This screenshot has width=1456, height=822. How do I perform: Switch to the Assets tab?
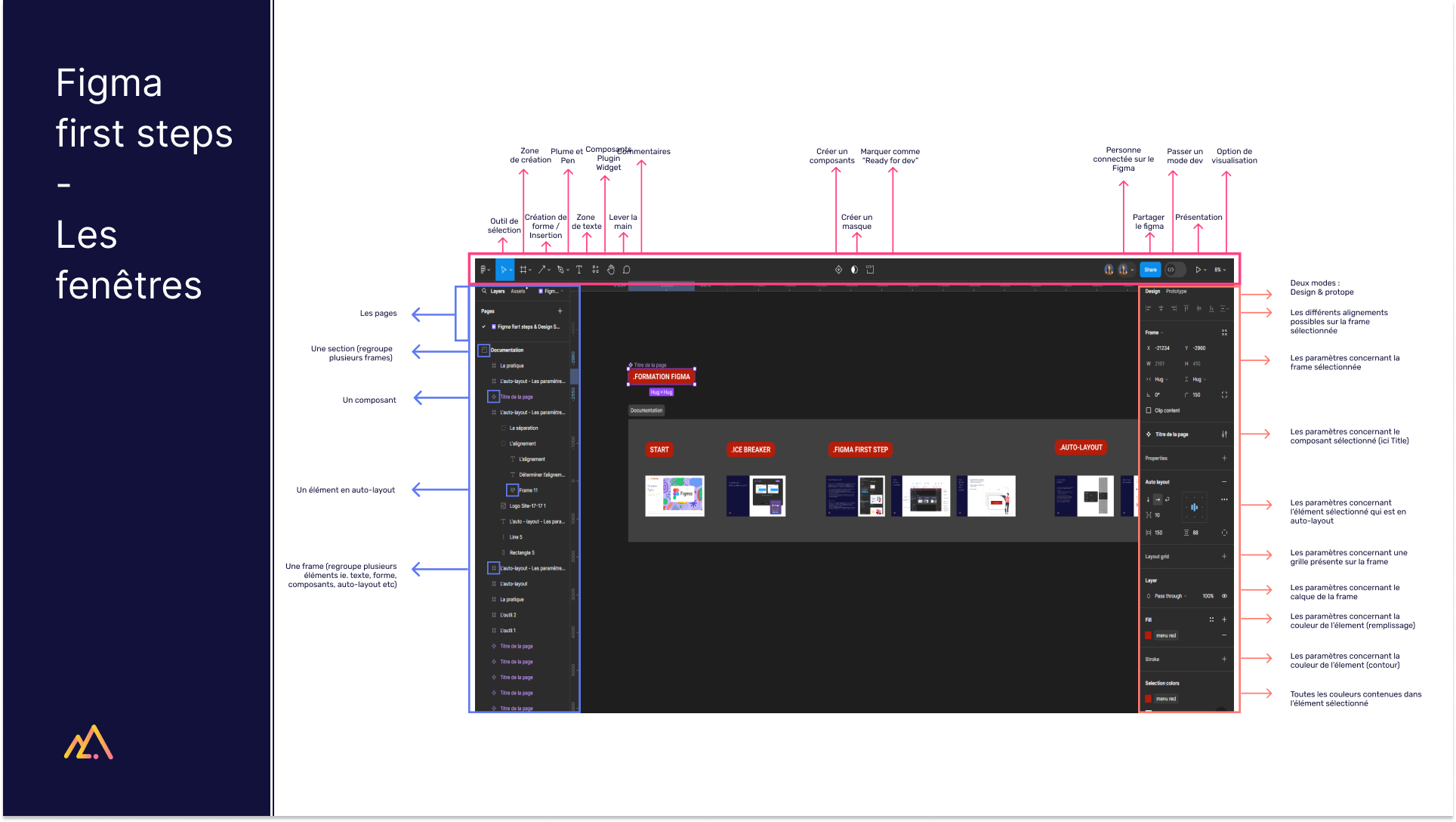(x=518, y=291)
